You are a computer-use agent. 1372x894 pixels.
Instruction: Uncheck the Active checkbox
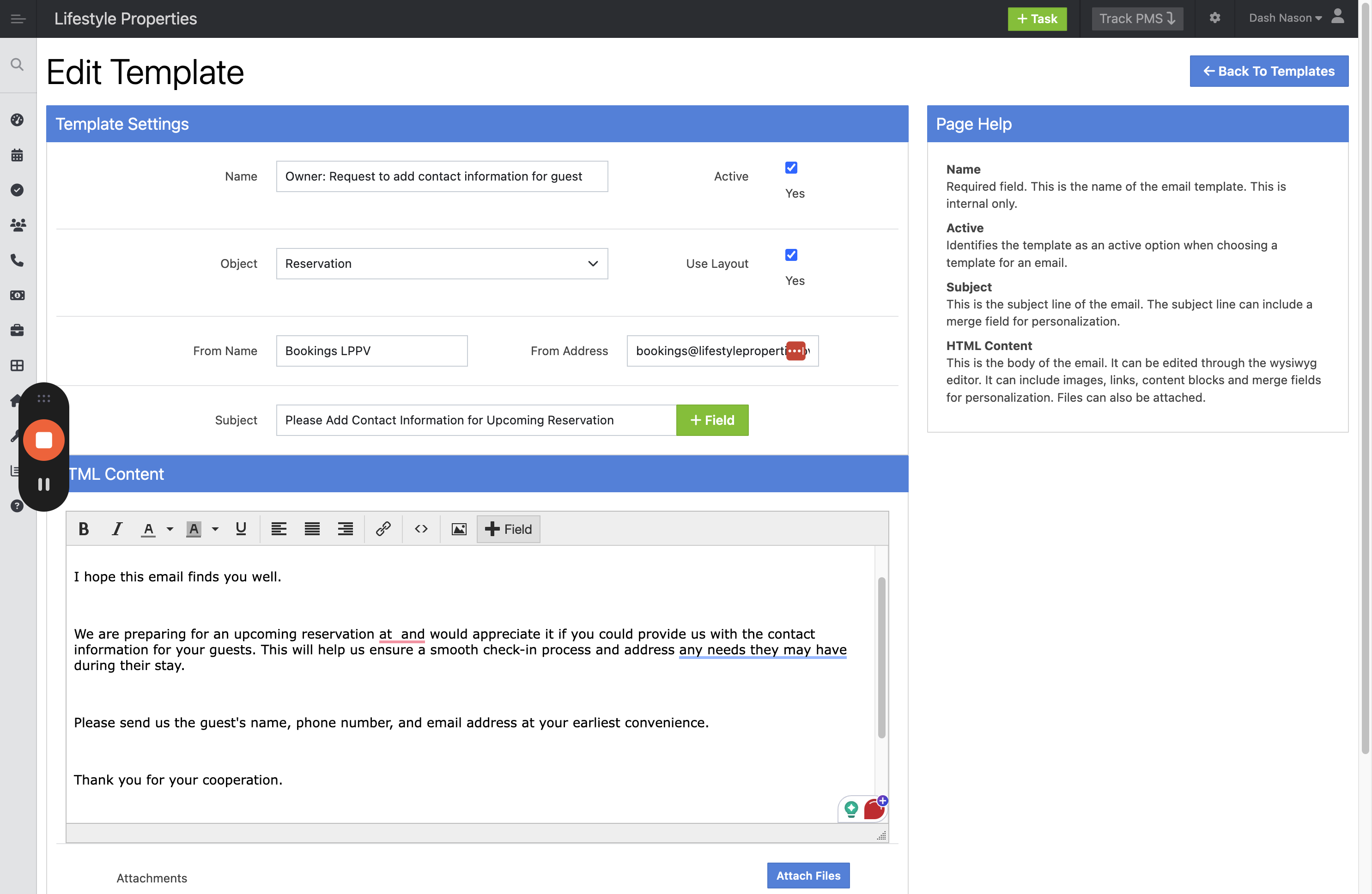click(x=791, y=168)
